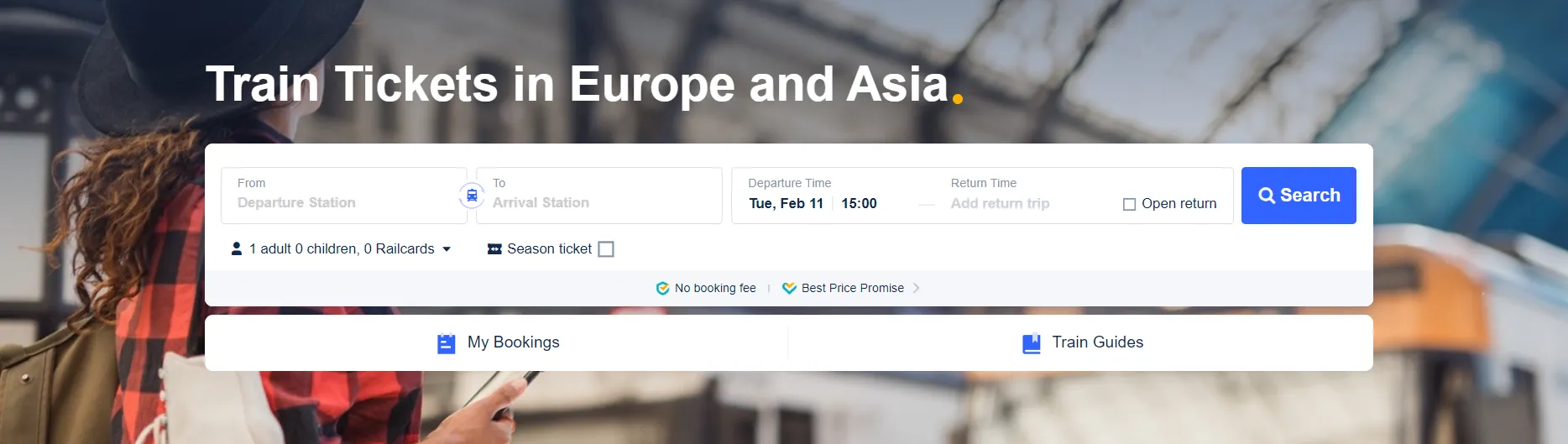
Task: Click the blue Search button
Action: coord(1299,196)
